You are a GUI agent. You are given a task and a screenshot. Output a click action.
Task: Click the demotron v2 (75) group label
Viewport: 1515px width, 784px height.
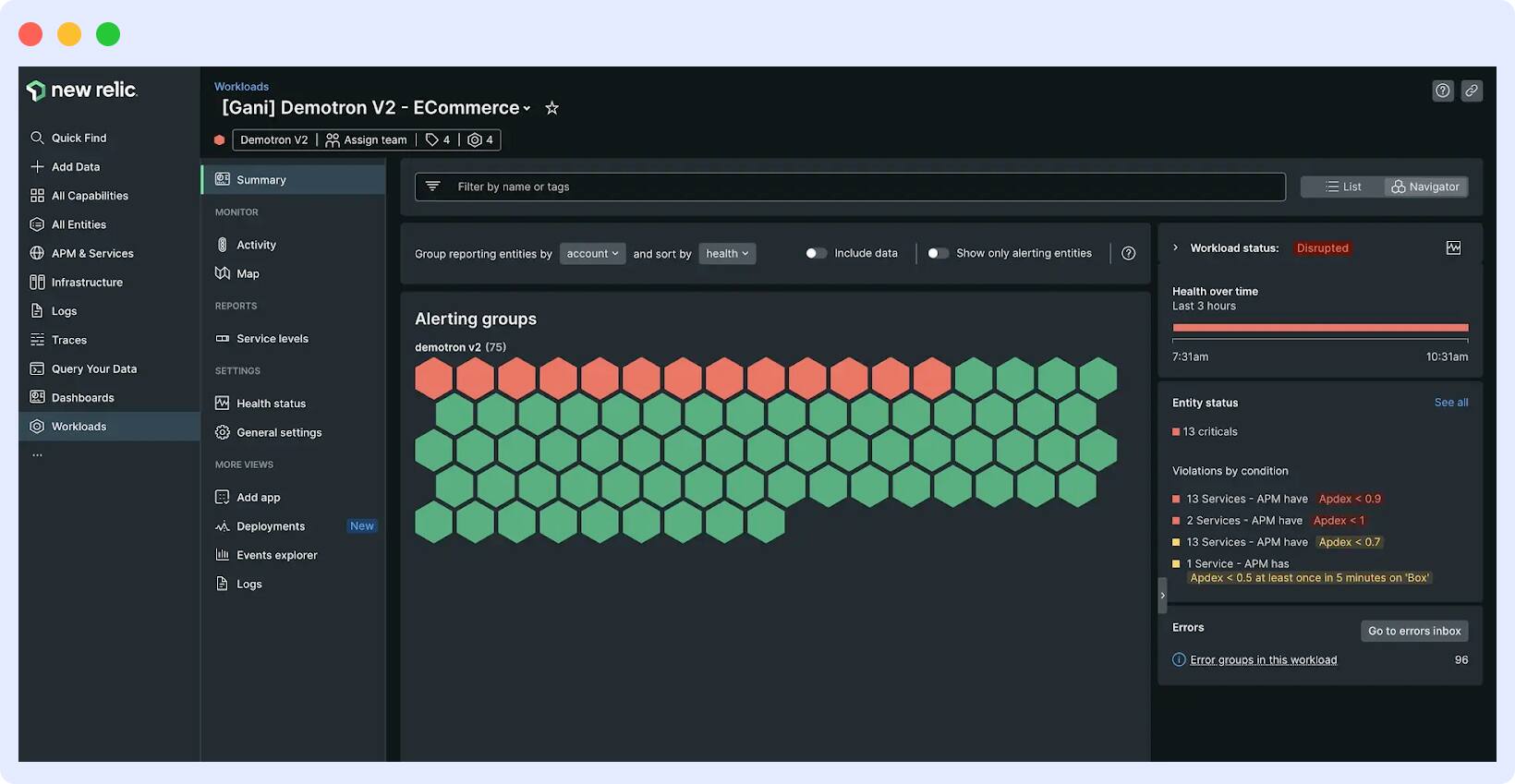point(460,347)
